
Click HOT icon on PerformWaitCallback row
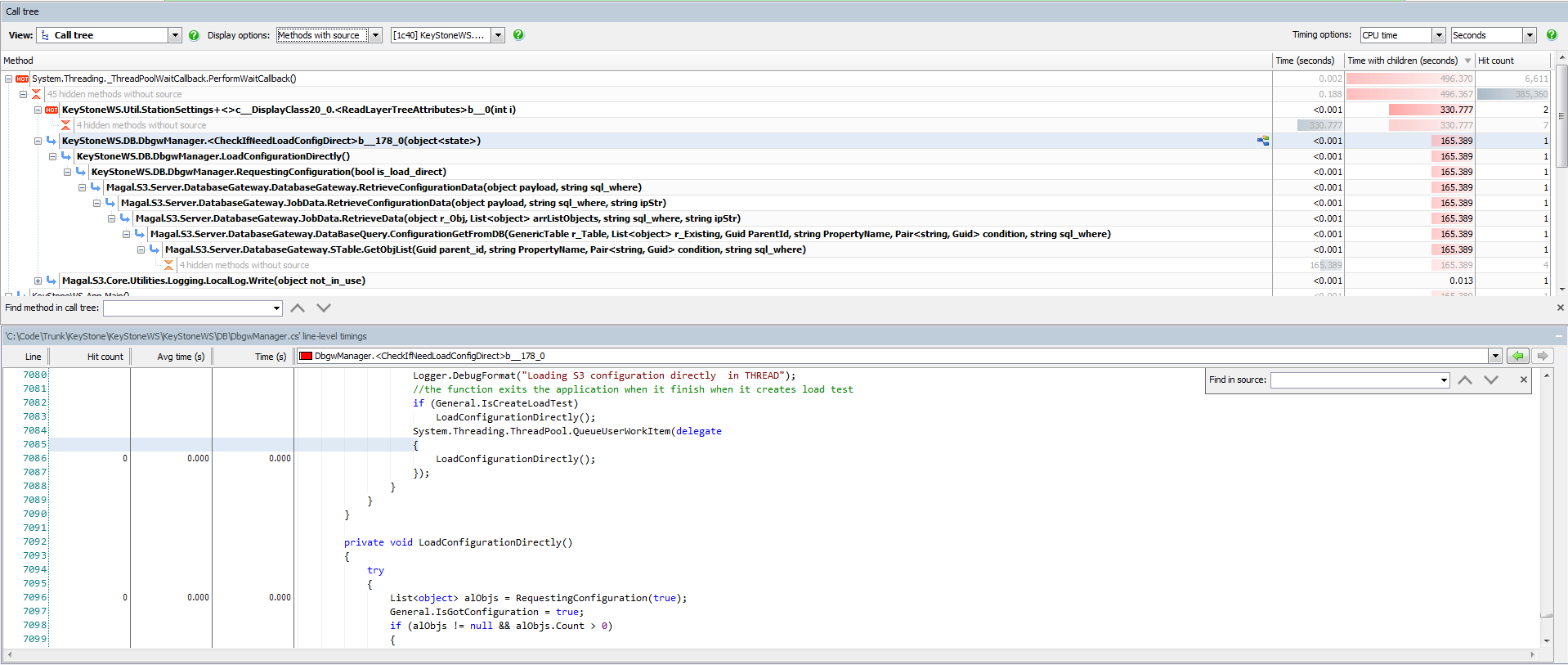coord(22,79)
